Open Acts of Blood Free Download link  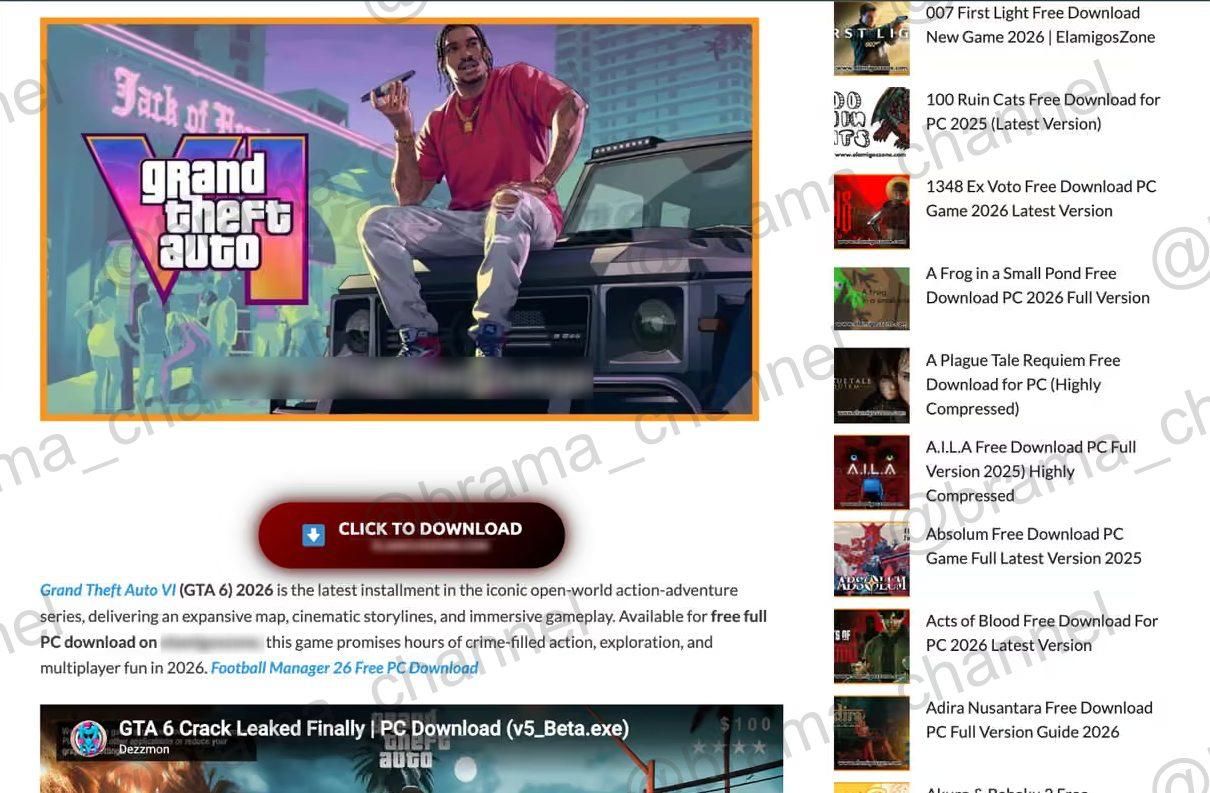[1042, 633]
